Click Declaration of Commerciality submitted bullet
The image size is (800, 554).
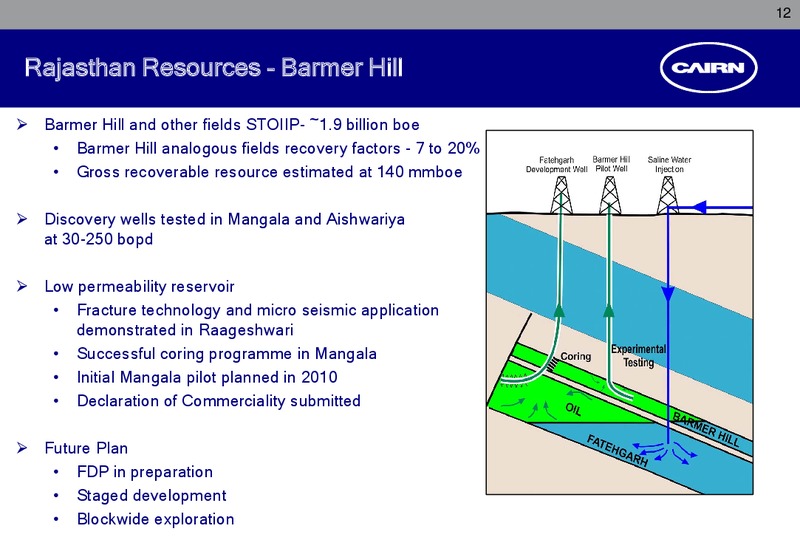[218, 401]
